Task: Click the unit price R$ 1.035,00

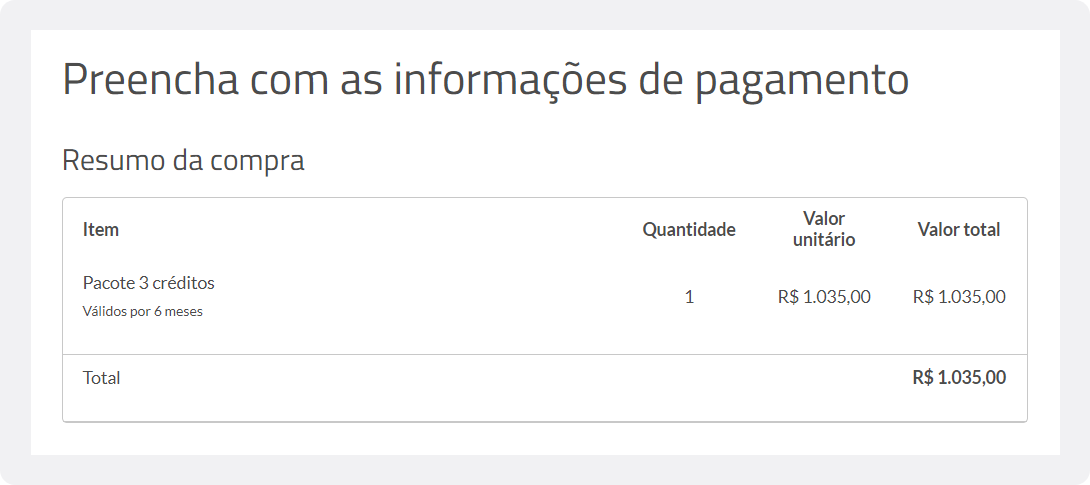Action: [x=824, y=297]
